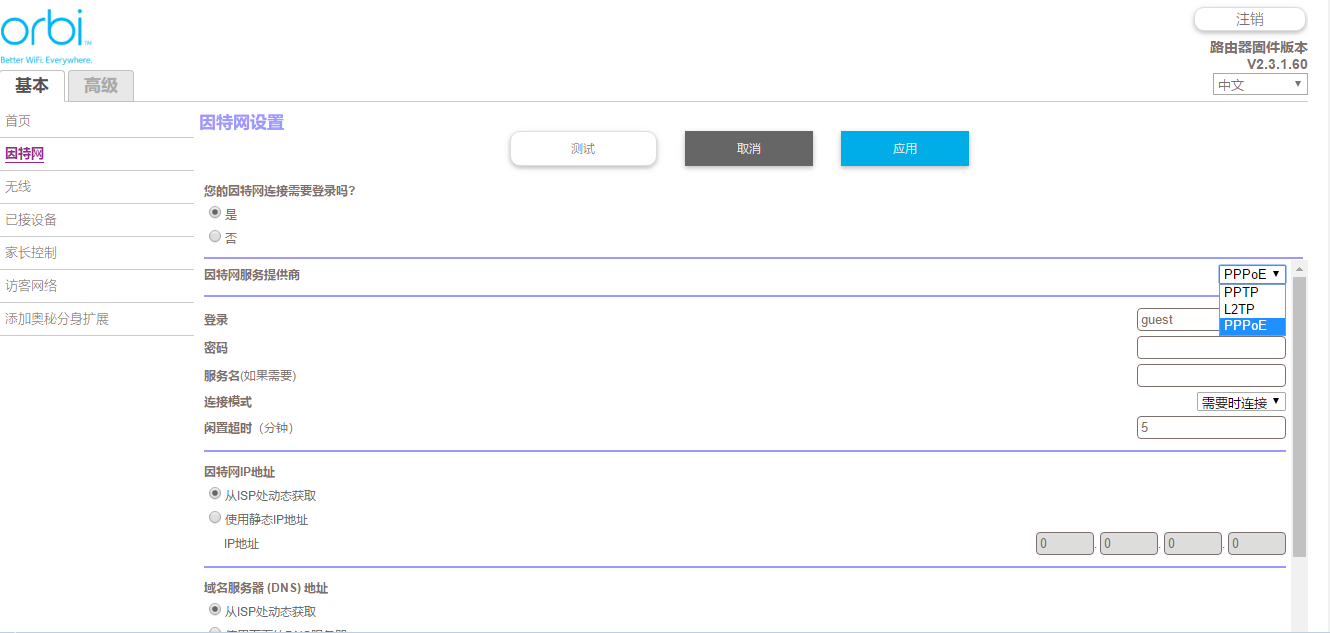Click the 闲置超时 timeout field

pos(1210,427)
